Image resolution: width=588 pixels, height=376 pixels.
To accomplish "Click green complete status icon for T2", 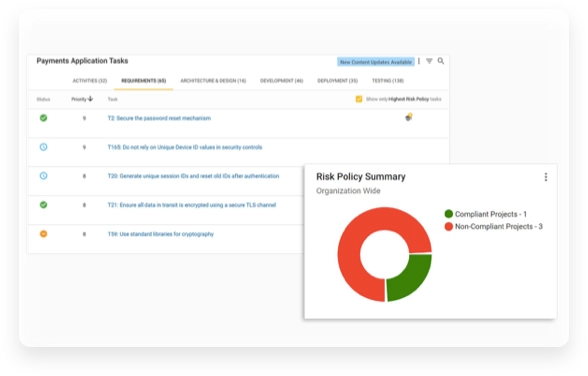I will 44,118.
